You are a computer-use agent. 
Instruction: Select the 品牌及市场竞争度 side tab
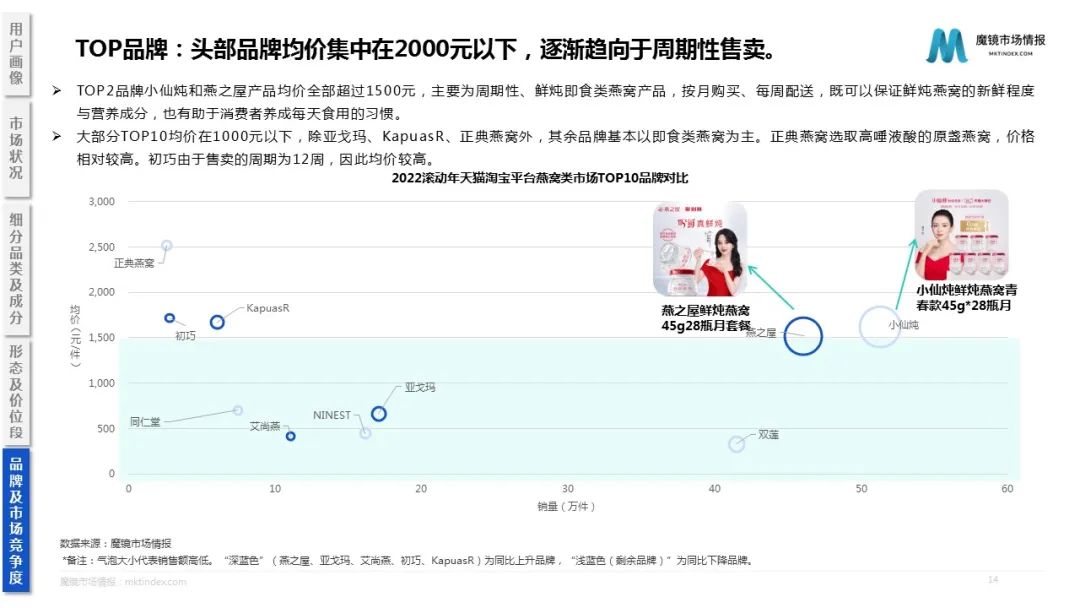click(16, 520)
